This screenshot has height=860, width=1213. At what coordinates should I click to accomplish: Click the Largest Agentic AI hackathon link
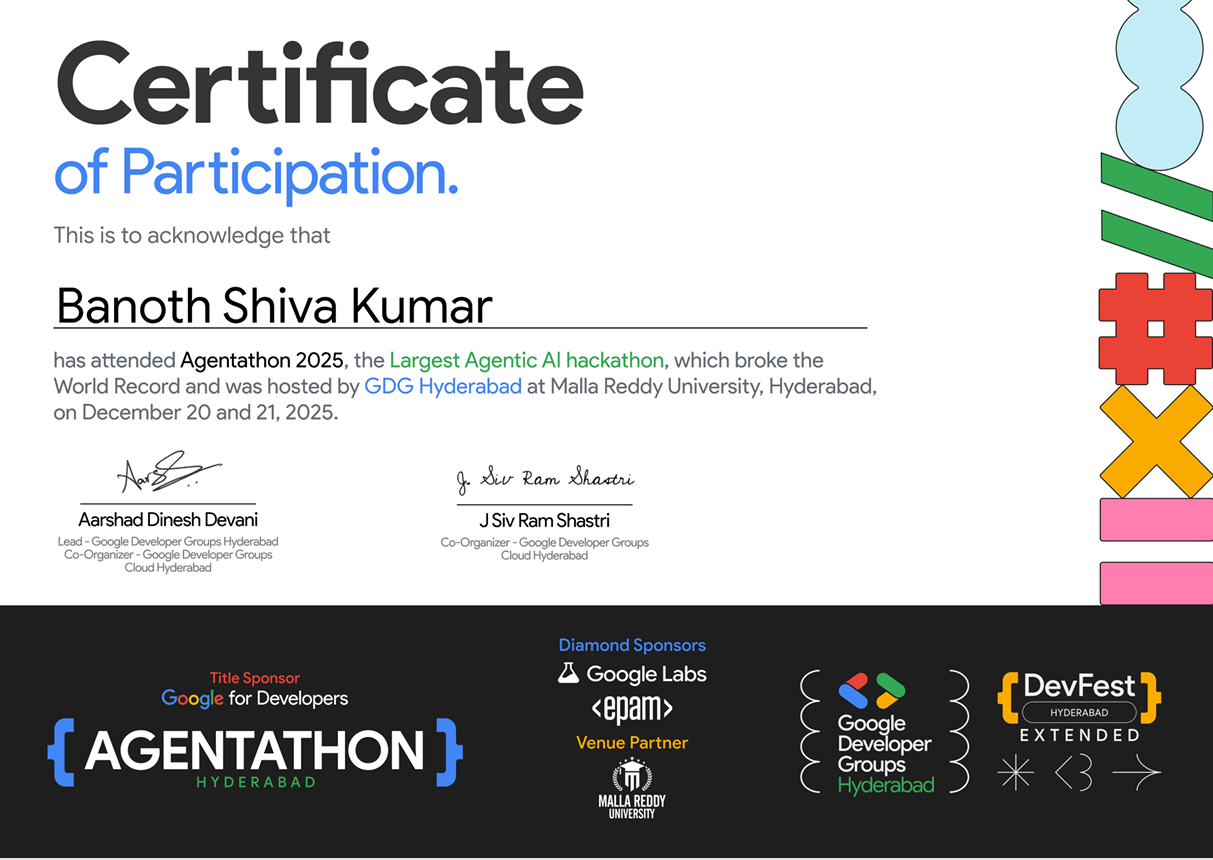(527, 360)
